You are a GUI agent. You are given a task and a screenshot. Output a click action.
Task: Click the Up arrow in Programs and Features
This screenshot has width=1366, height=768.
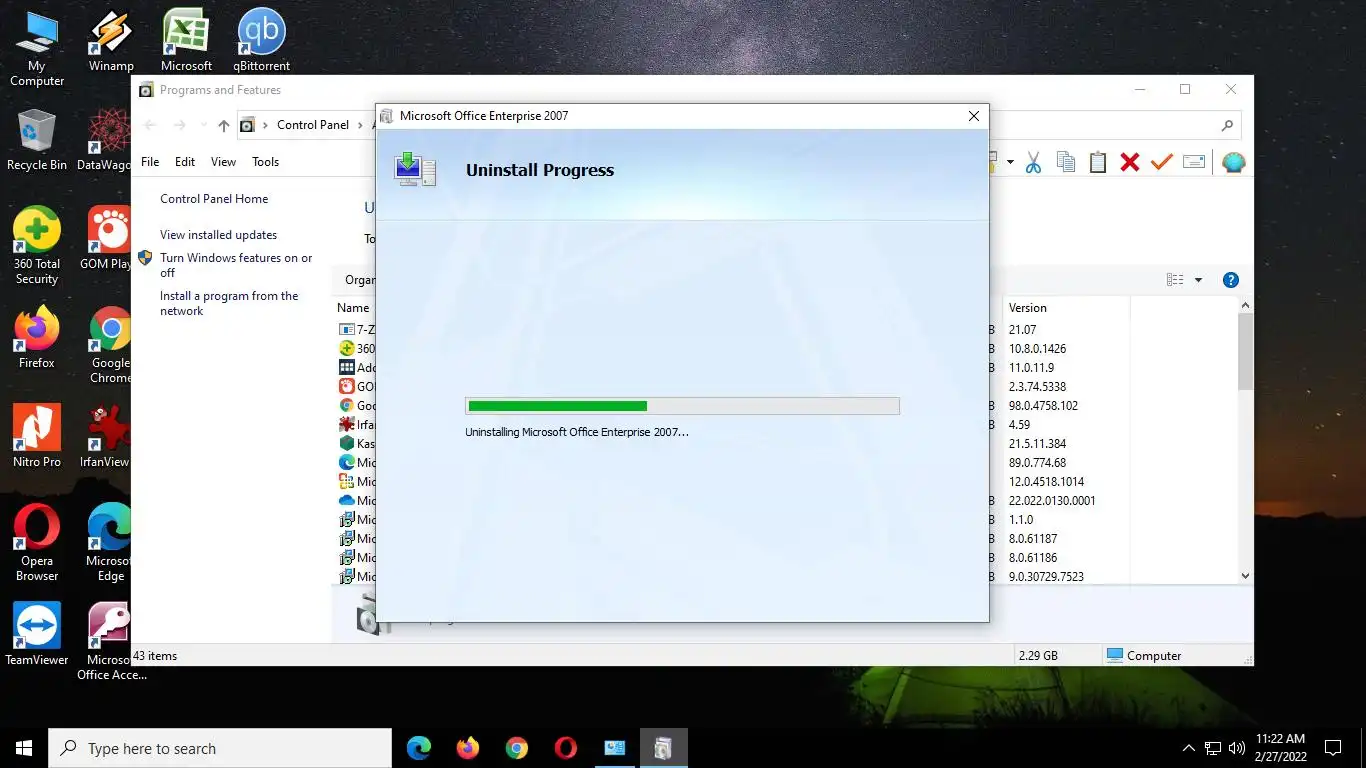coord(224,125)
